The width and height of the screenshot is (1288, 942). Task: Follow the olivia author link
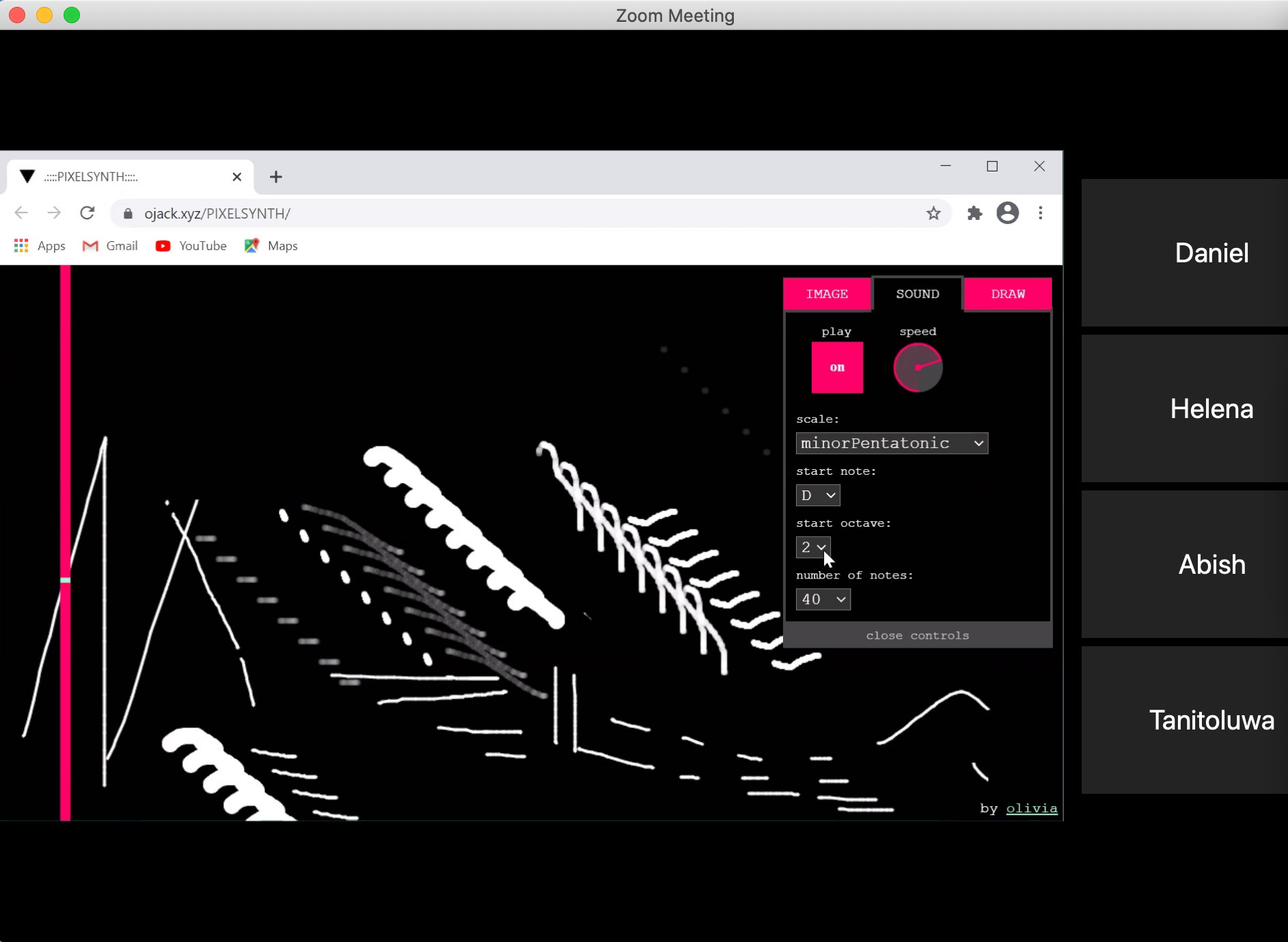(1031, 808)
